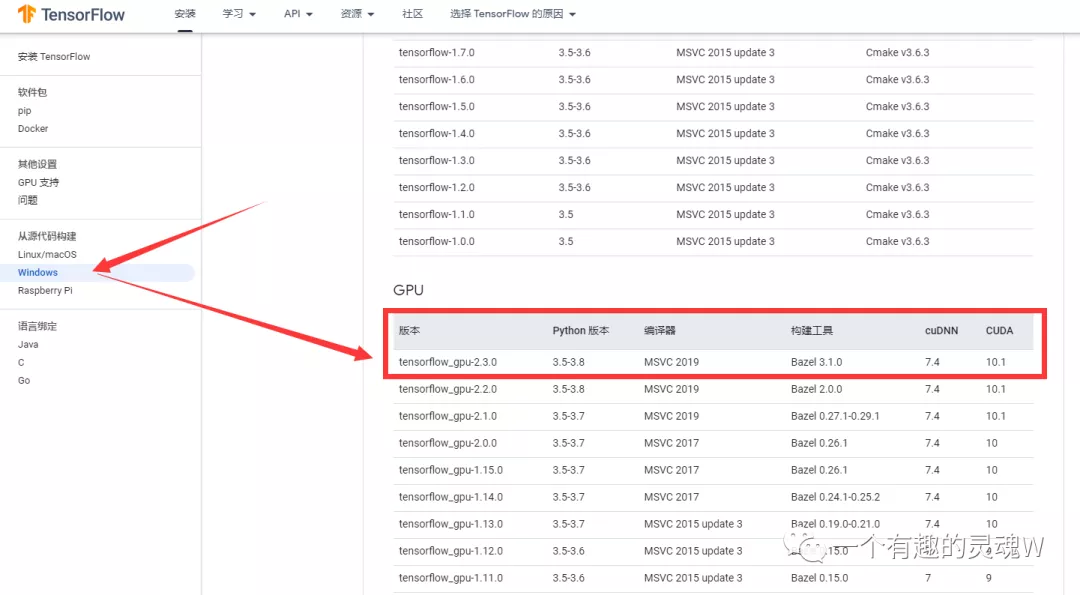Click the Bazel 3.1.0 cell

[x=816, y=362]
